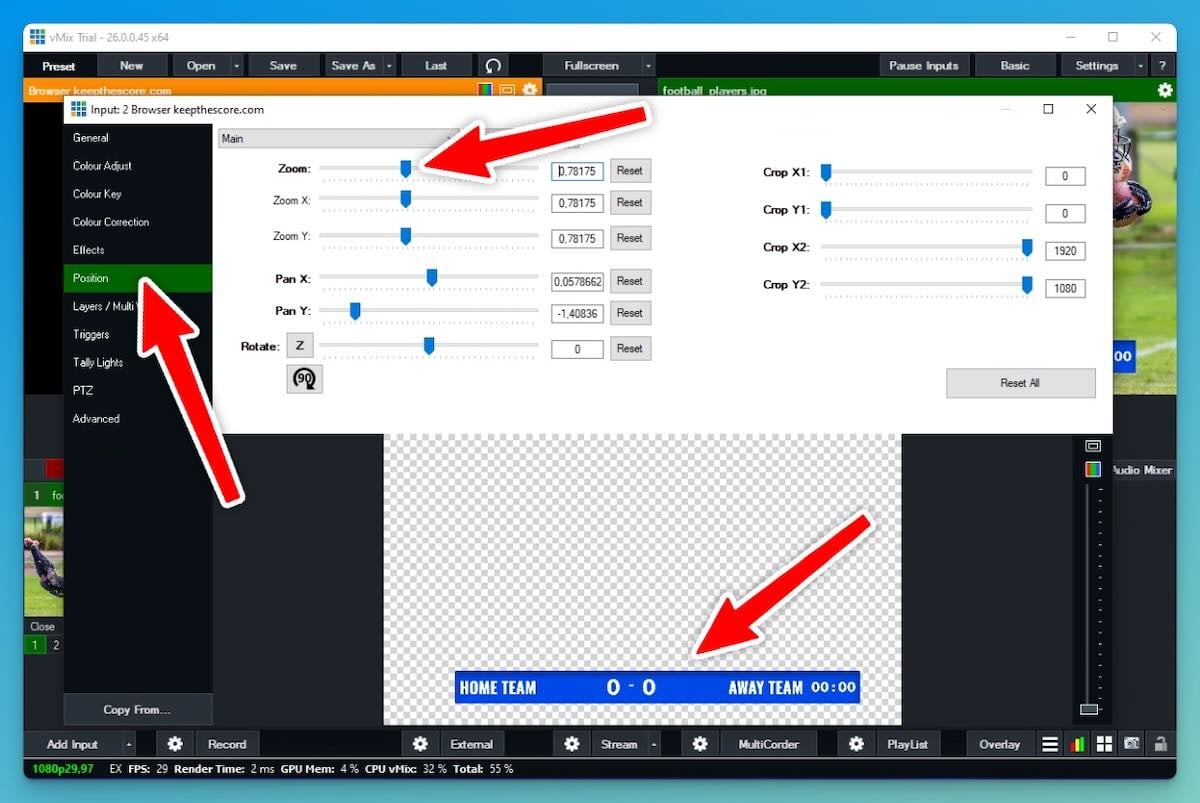Toggle Pause Inputs in the top bar

pyautogui.click(x=924, y=65)
